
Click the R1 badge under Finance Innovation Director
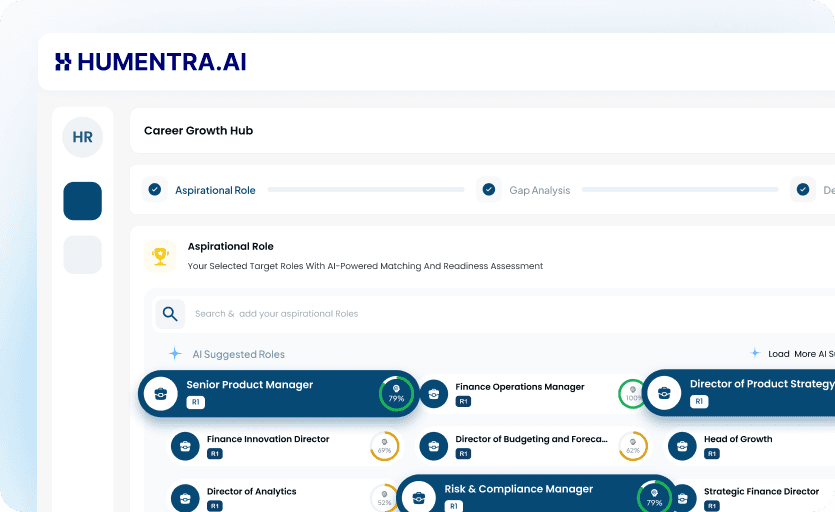point(215,454)
